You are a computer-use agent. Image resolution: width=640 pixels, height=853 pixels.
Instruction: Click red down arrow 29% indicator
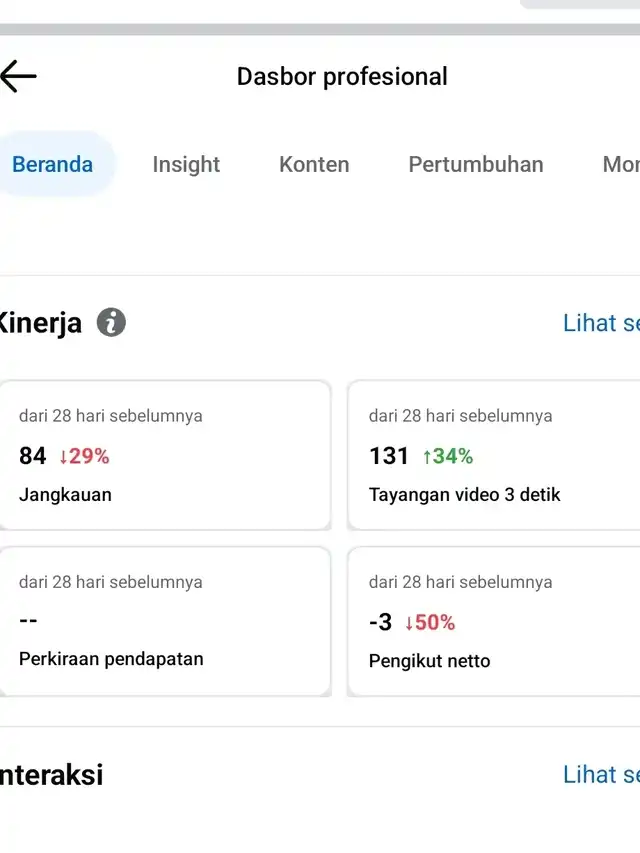coord(84,456)
